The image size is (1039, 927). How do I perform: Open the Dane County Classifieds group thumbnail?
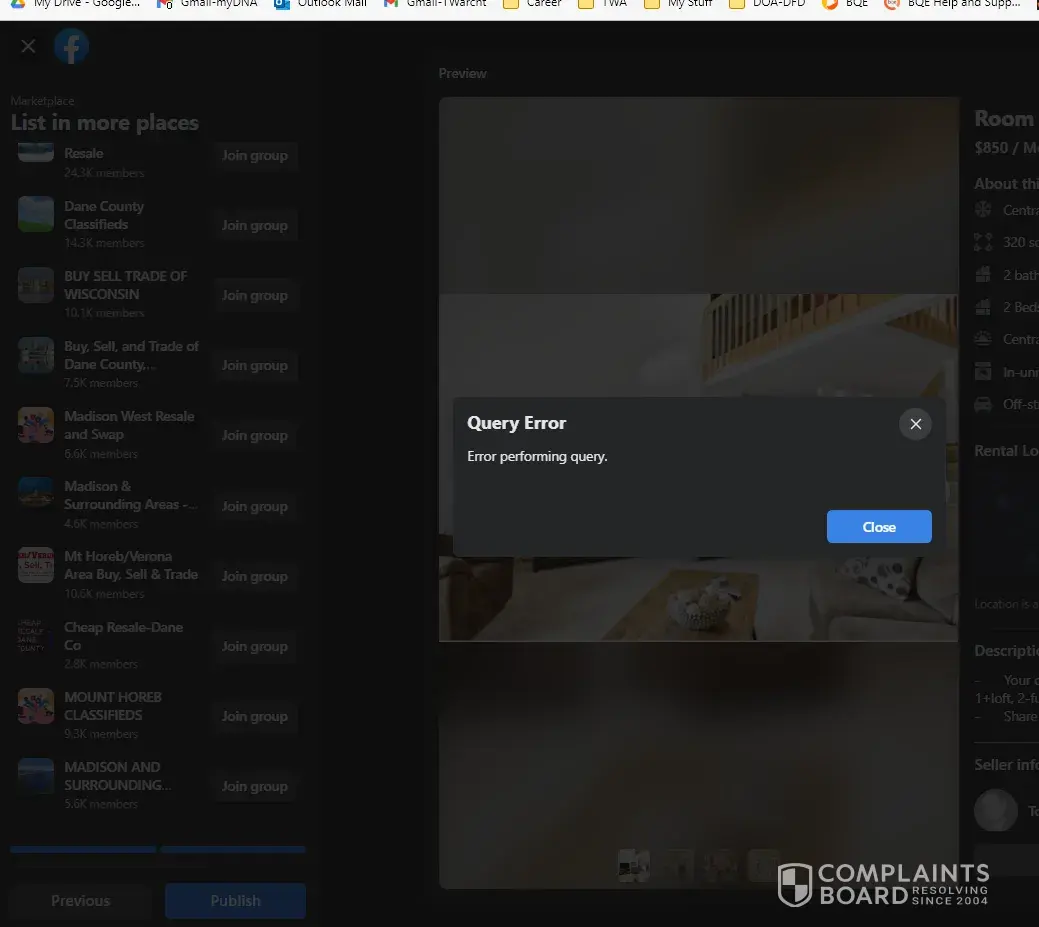pyautogui.click(x=36, y=214)
